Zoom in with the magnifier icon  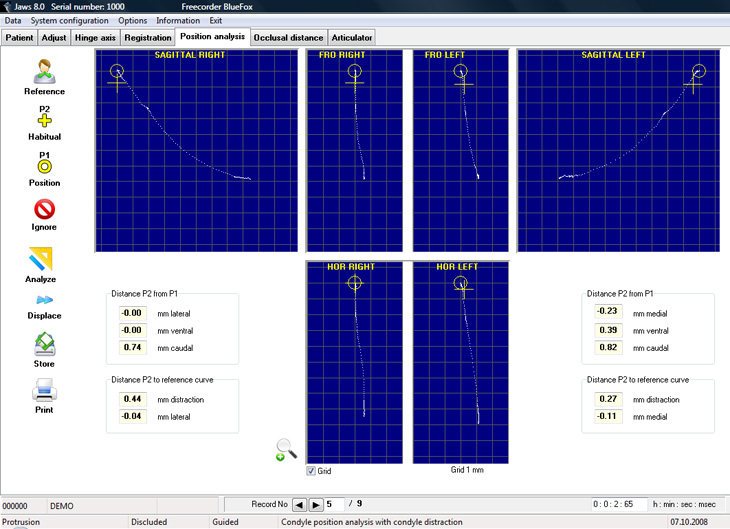point(286,450)
